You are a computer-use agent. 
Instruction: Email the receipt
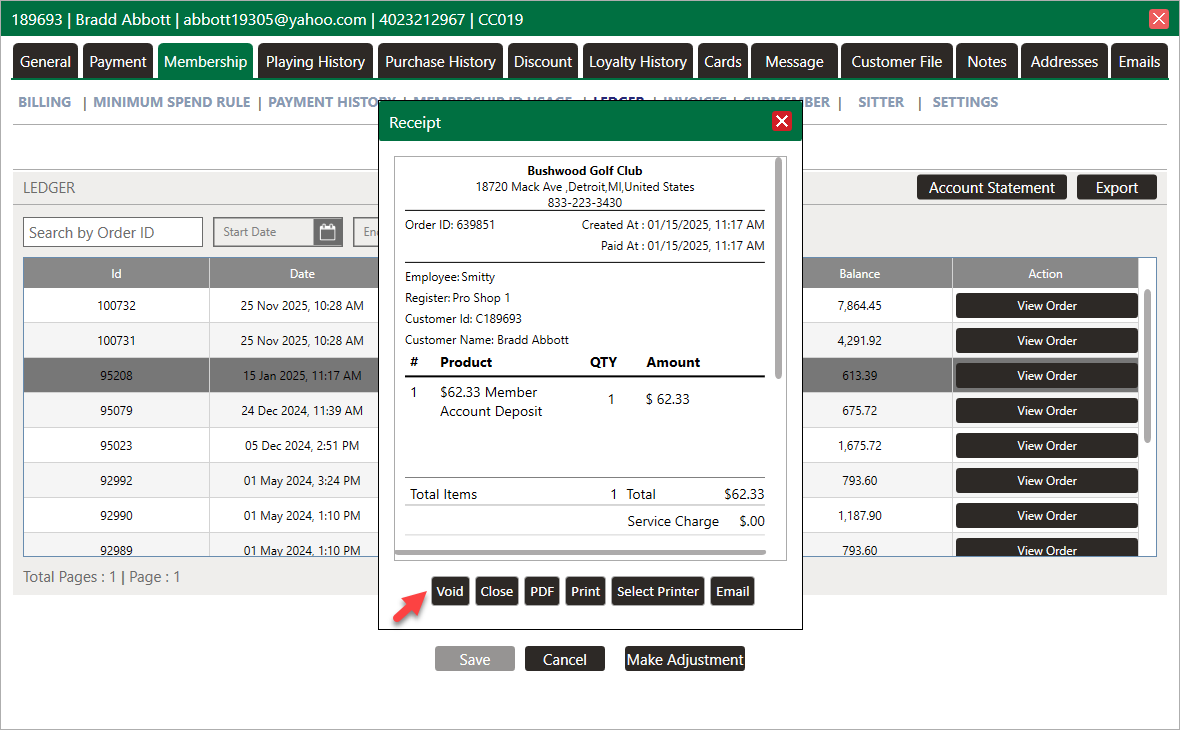tap(732, 591)
